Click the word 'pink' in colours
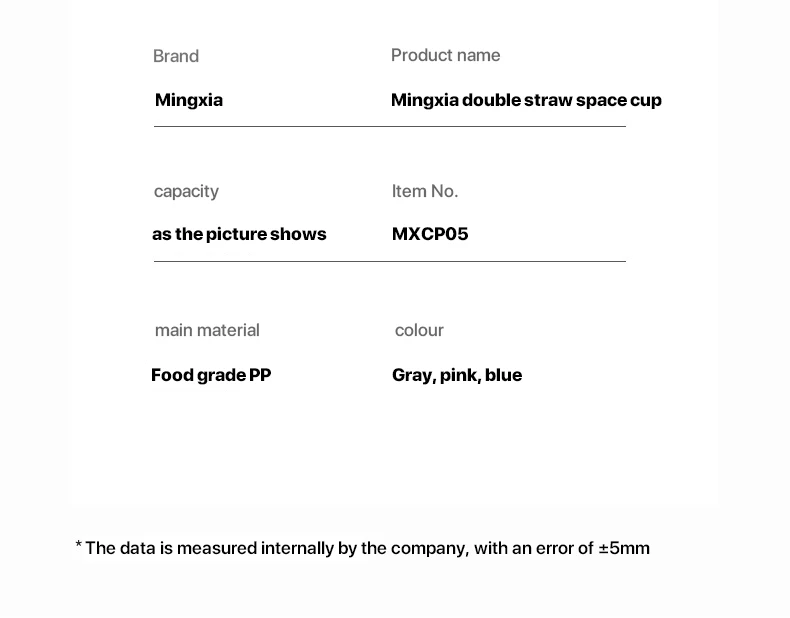This screenshot has width=790, height=618. tap(460, 375)
